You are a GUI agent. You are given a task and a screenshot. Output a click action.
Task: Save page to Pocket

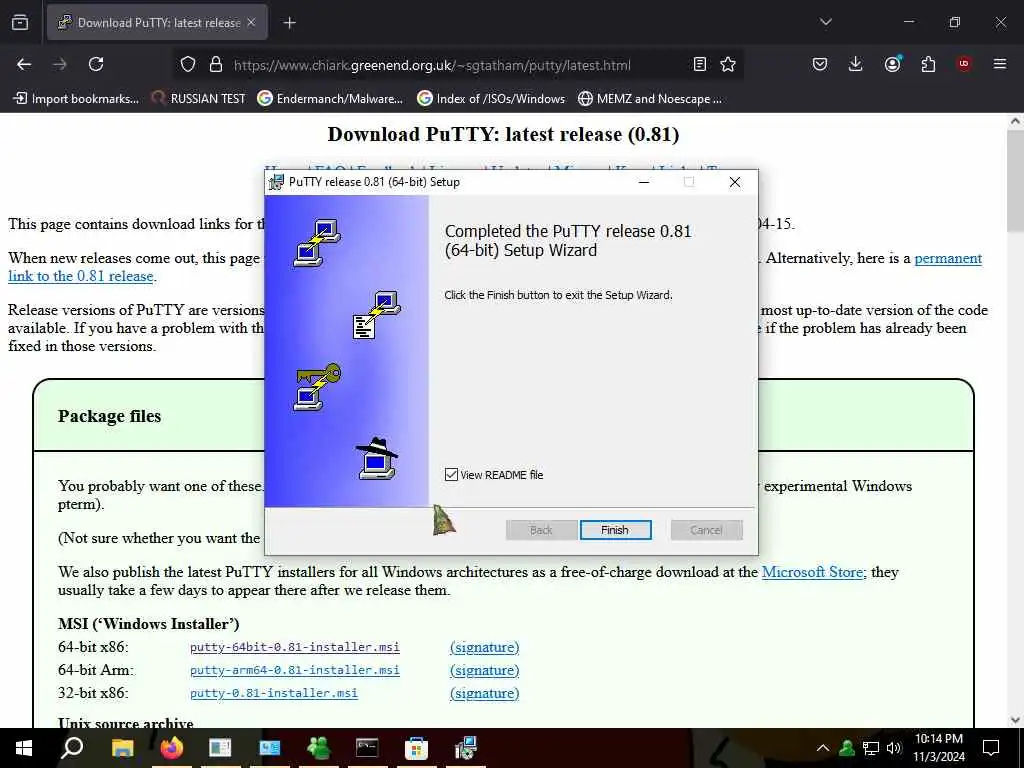click(x=820, y=64)
